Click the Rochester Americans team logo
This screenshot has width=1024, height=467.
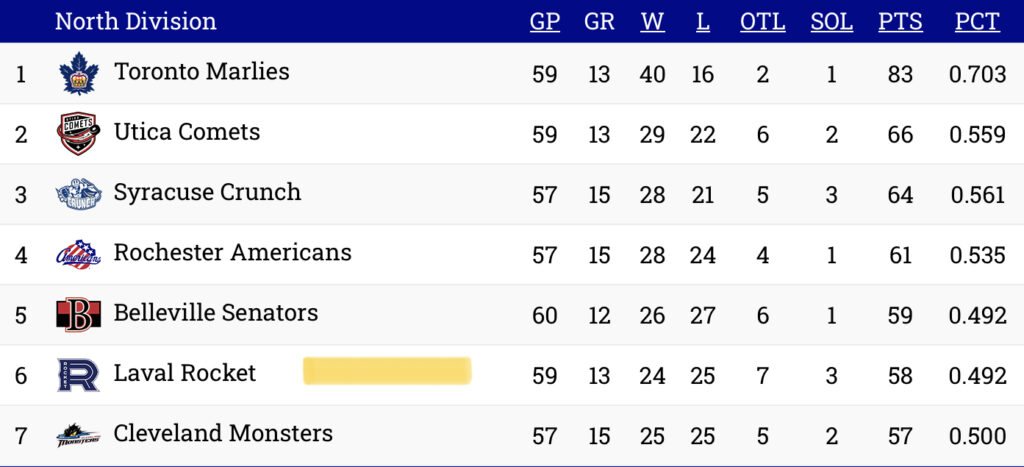pyautogui.click(x=78, y=254)
